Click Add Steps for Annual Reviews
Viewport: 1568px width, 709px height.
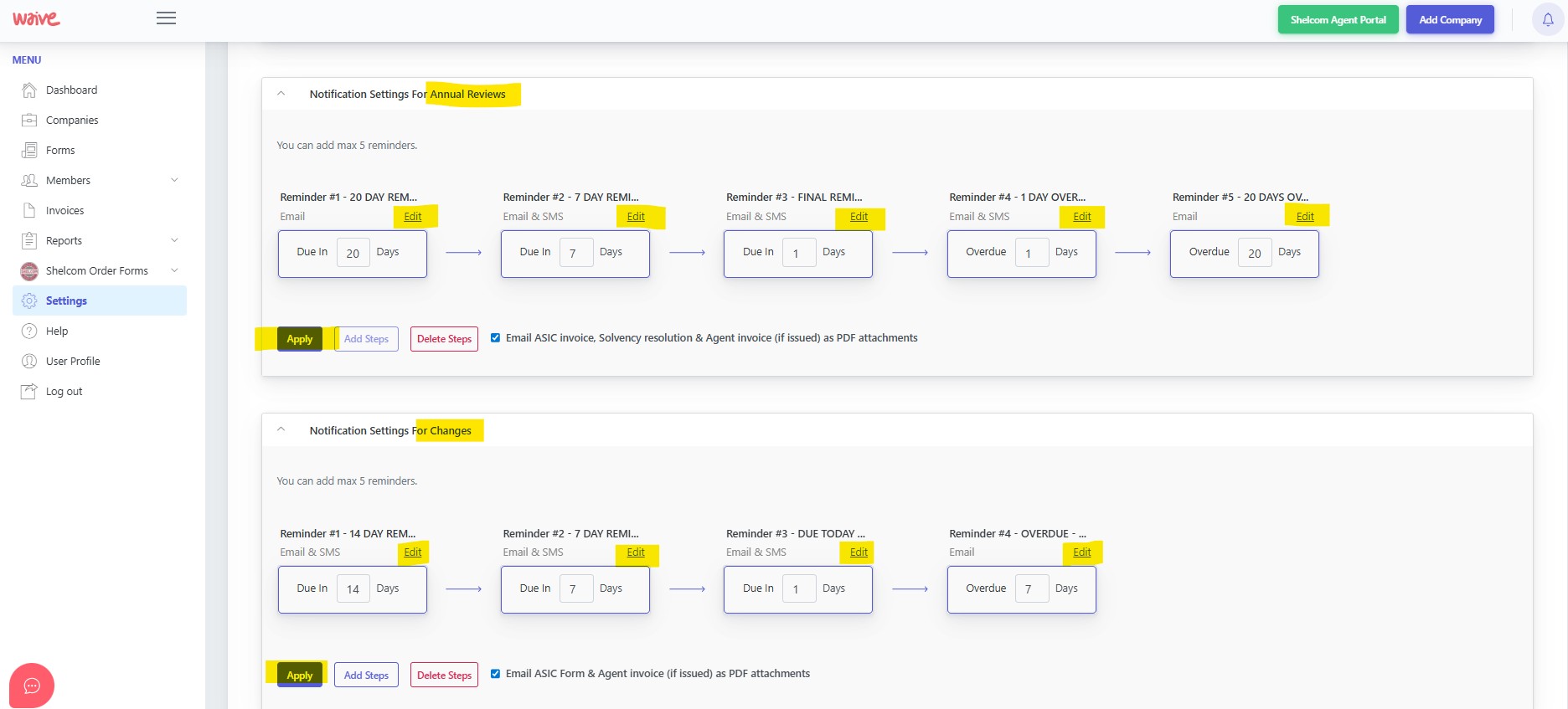[x=366, y=339]
